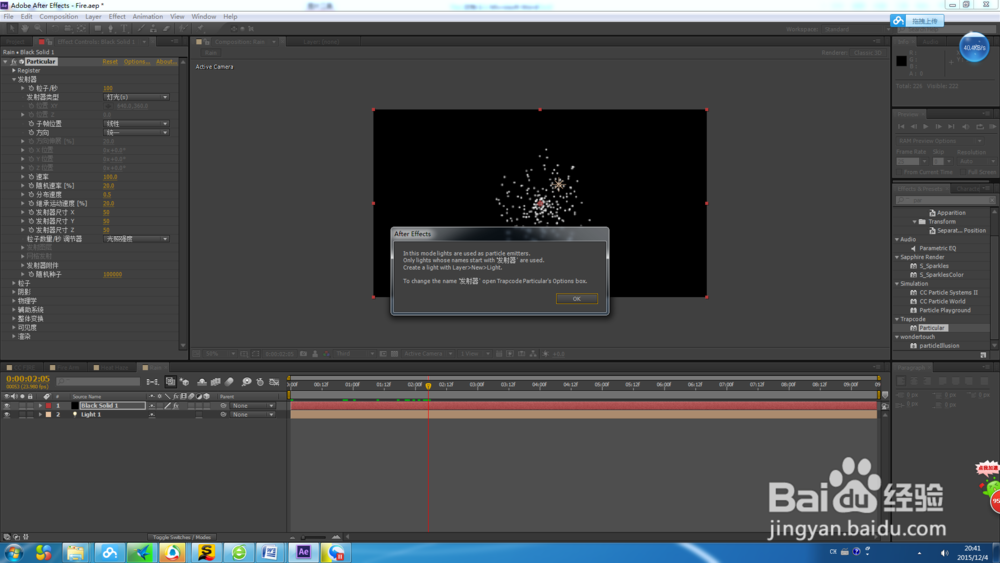This screenshot has height=563, width=1000.
Task: Click red label color of Black Solid 1
Action: (48, 406)
